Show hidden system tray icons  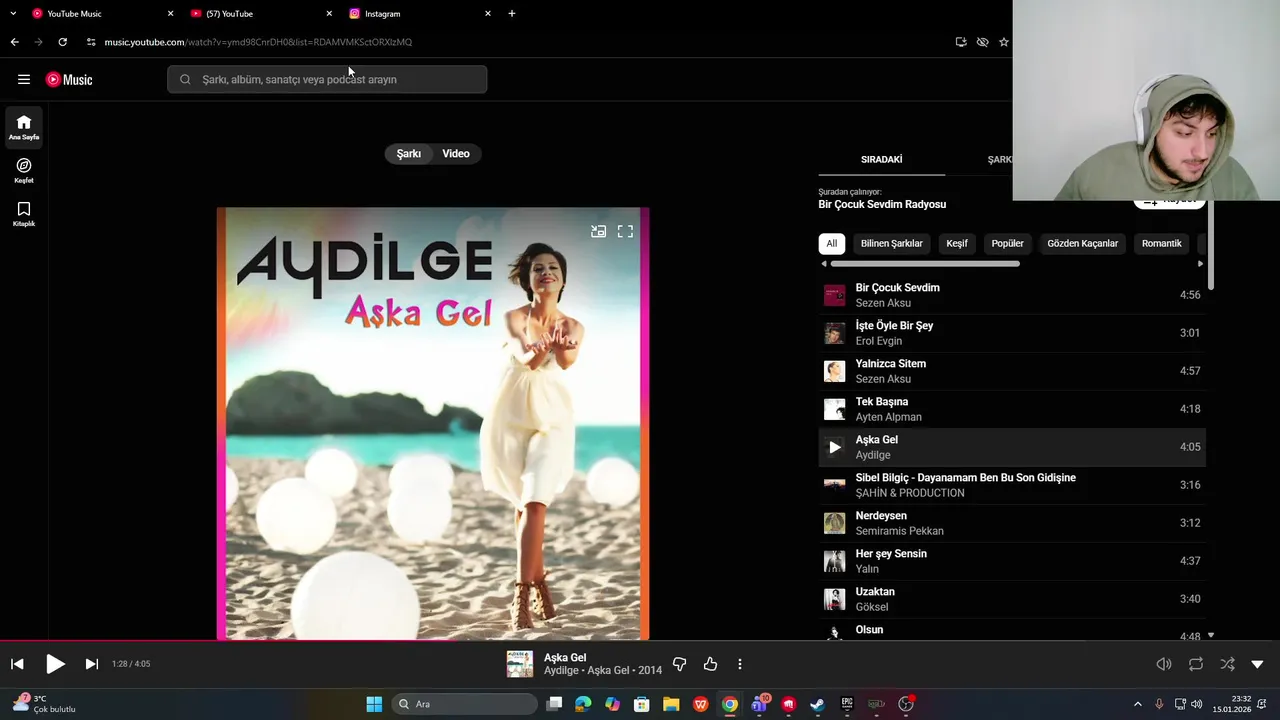[1137, 704]
